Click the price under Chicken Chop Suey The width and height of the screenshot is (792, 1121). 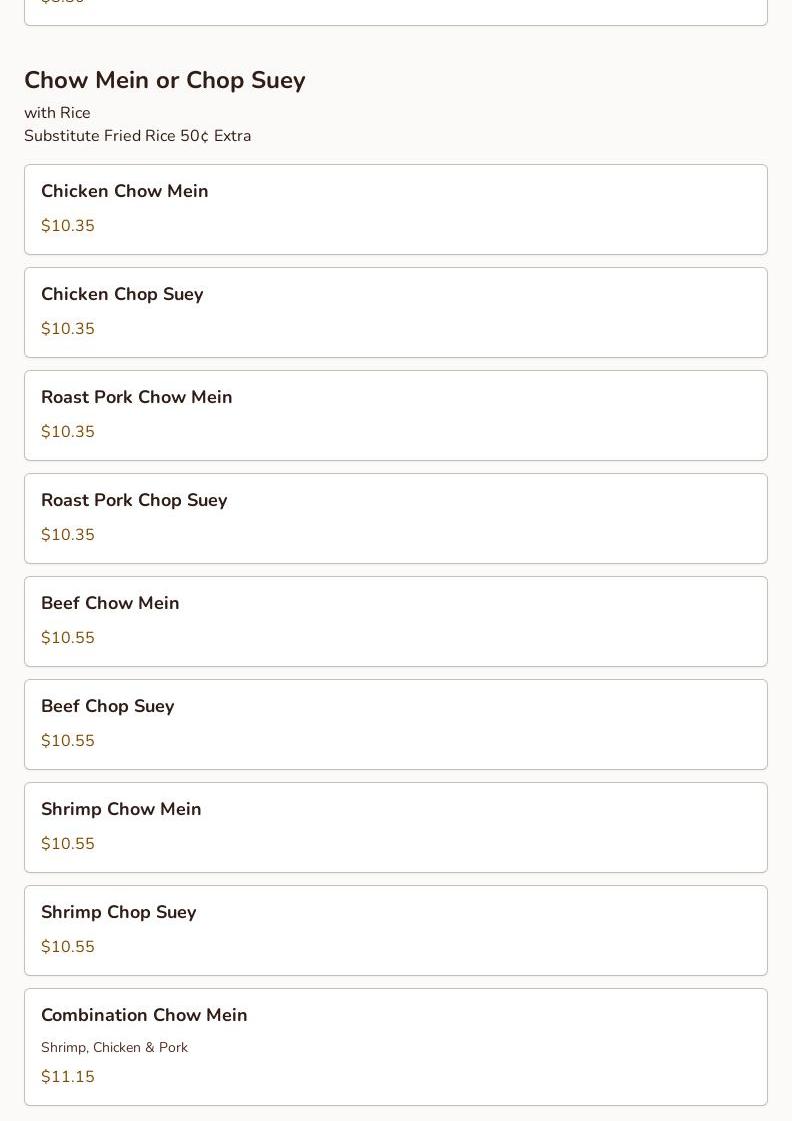(68, 329)
